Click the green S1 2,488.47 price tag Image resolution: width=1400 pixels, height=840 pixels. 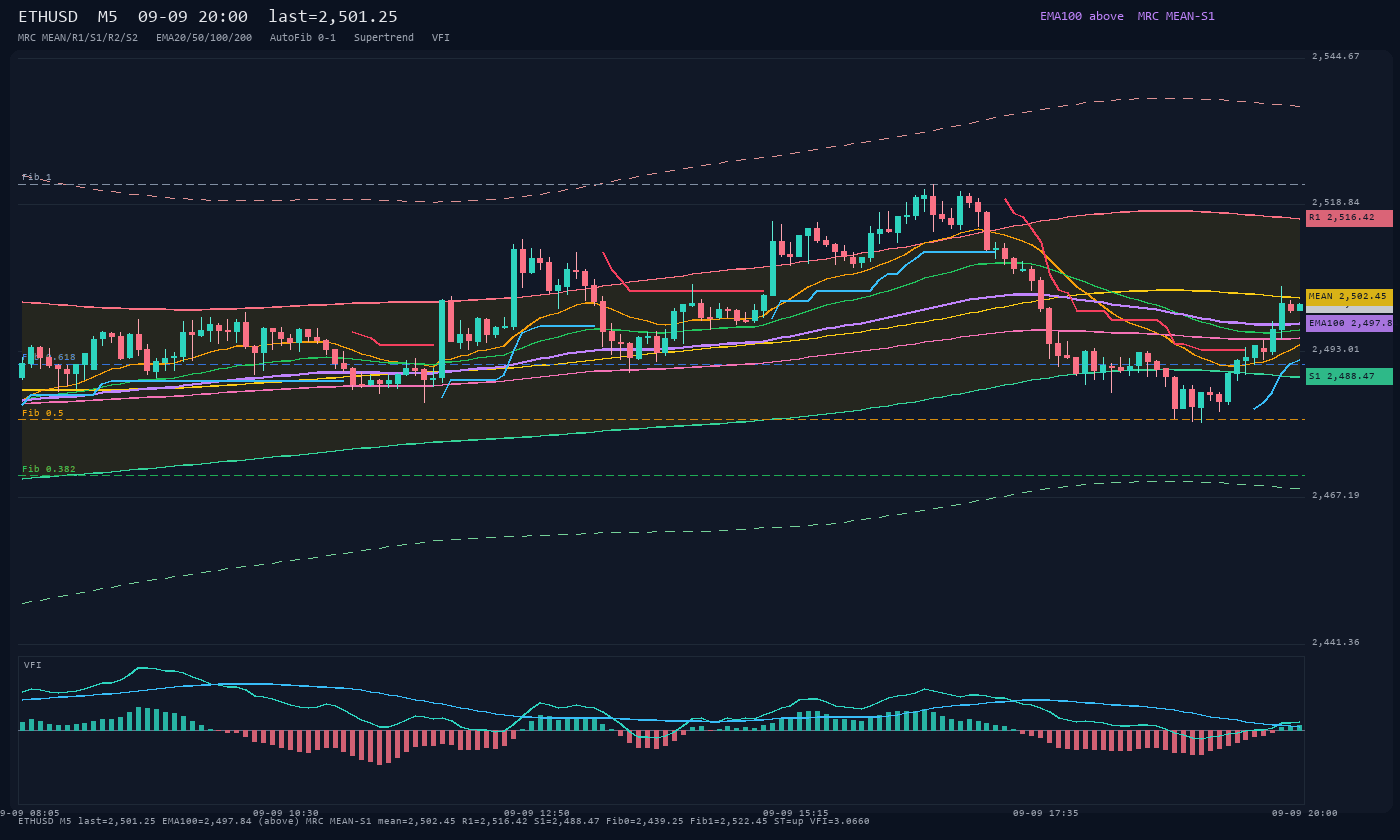(x=1349, y=377)
